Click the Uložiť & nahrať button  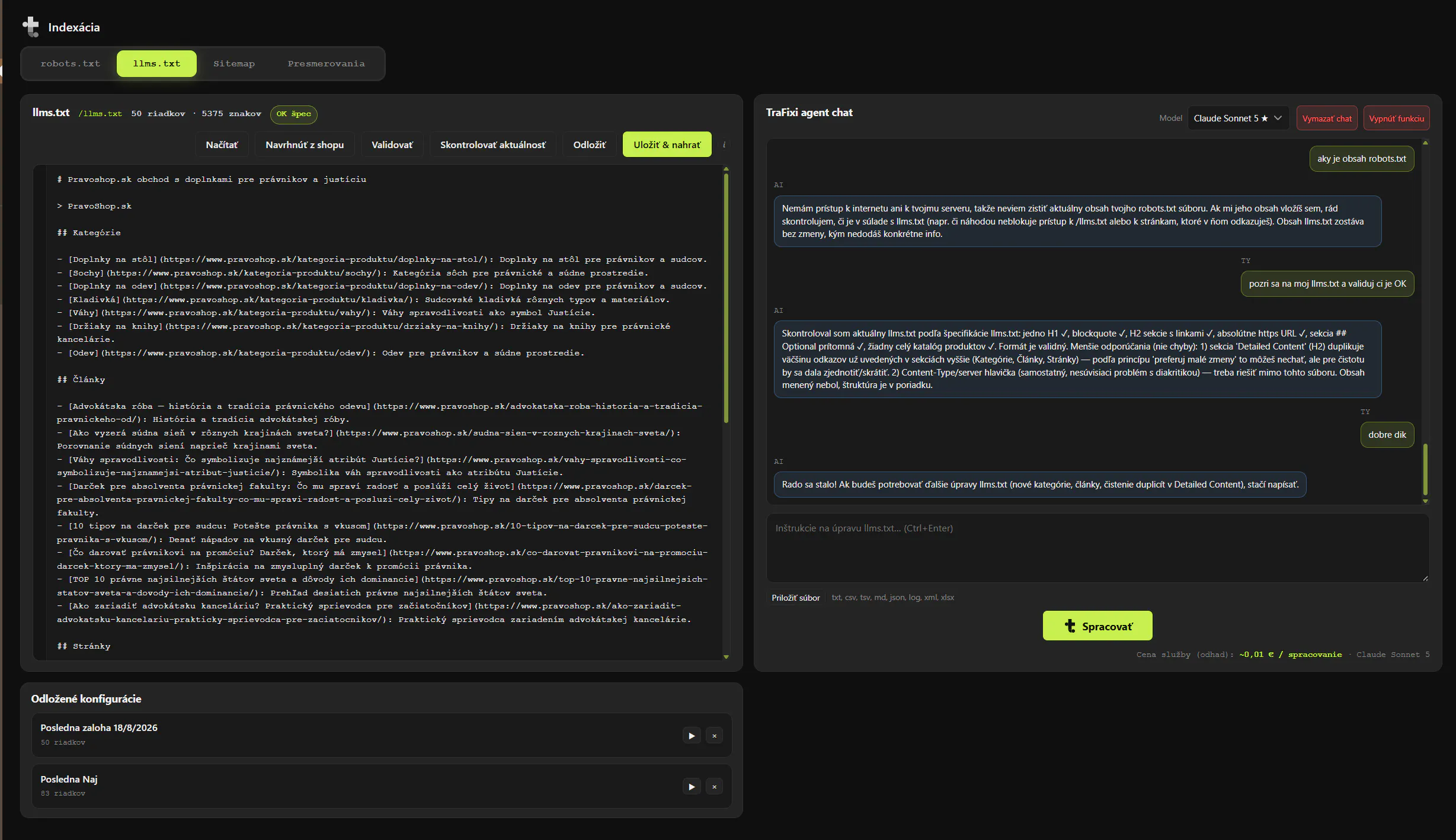pos(667,145)
